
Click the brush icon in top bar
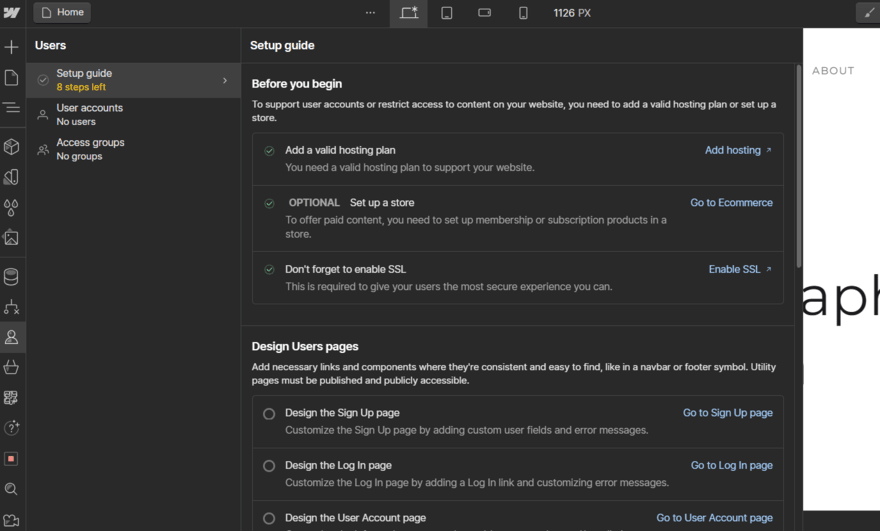click(x=869, y=13)
